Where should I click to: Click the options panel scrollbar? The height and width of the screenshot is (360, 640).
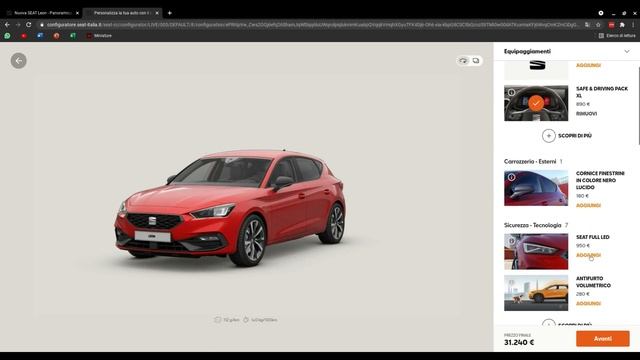coord(639,106)
